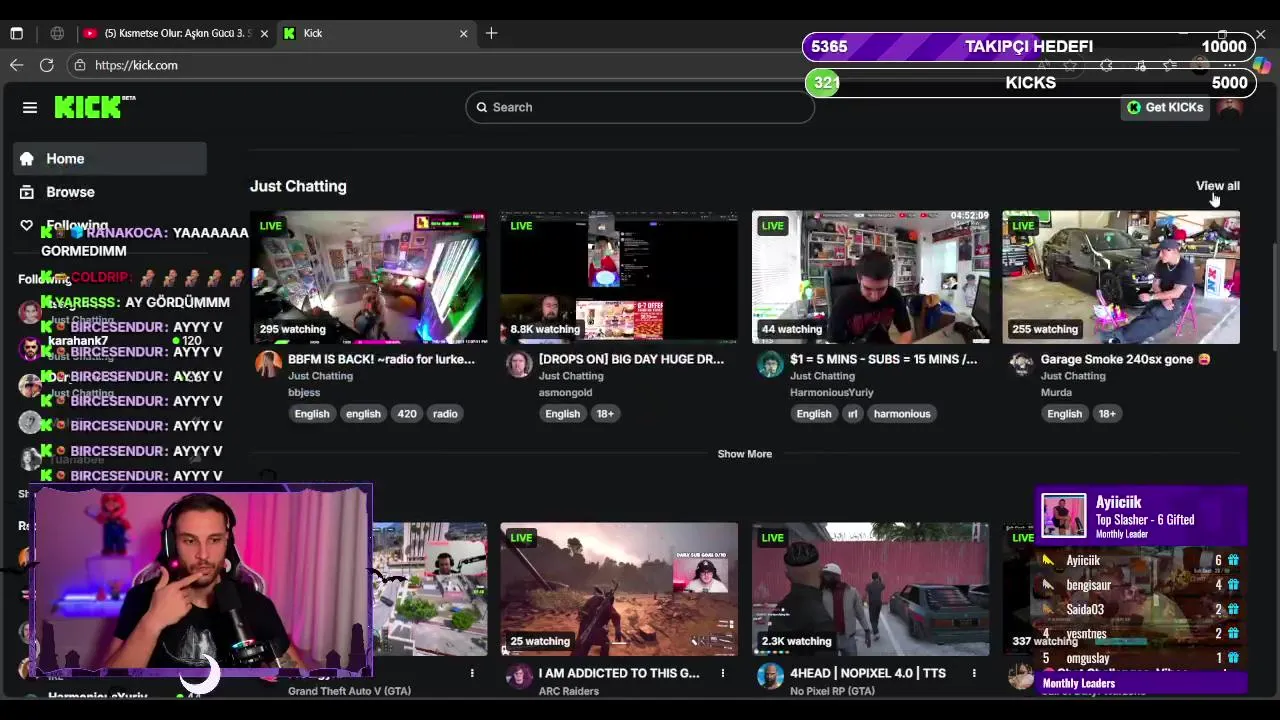Open the BBFM IS BACK stream thumbnail
The image size is (1280, 720).
coord(368,277)
